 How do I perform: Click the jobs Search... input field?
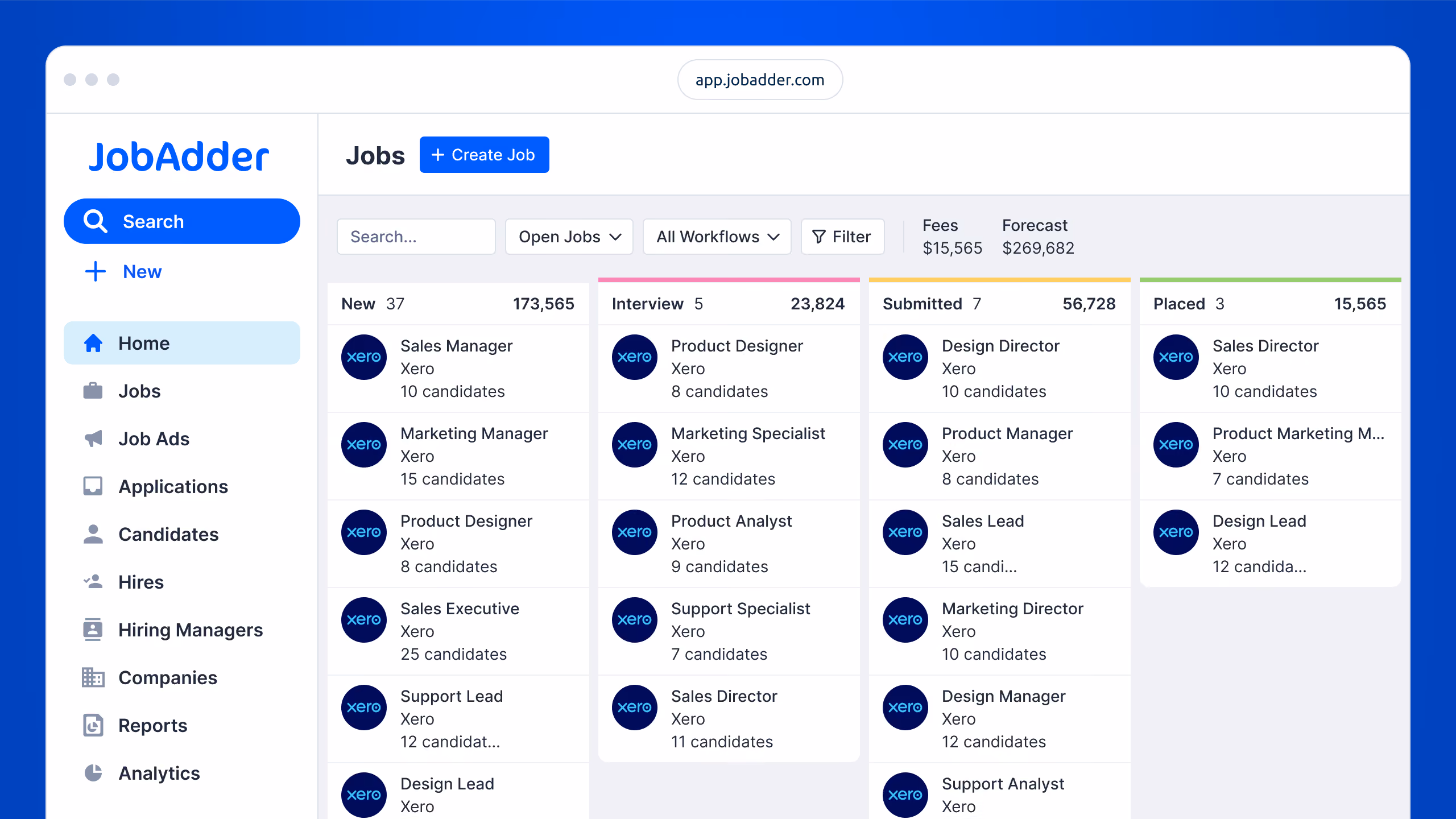416,237
